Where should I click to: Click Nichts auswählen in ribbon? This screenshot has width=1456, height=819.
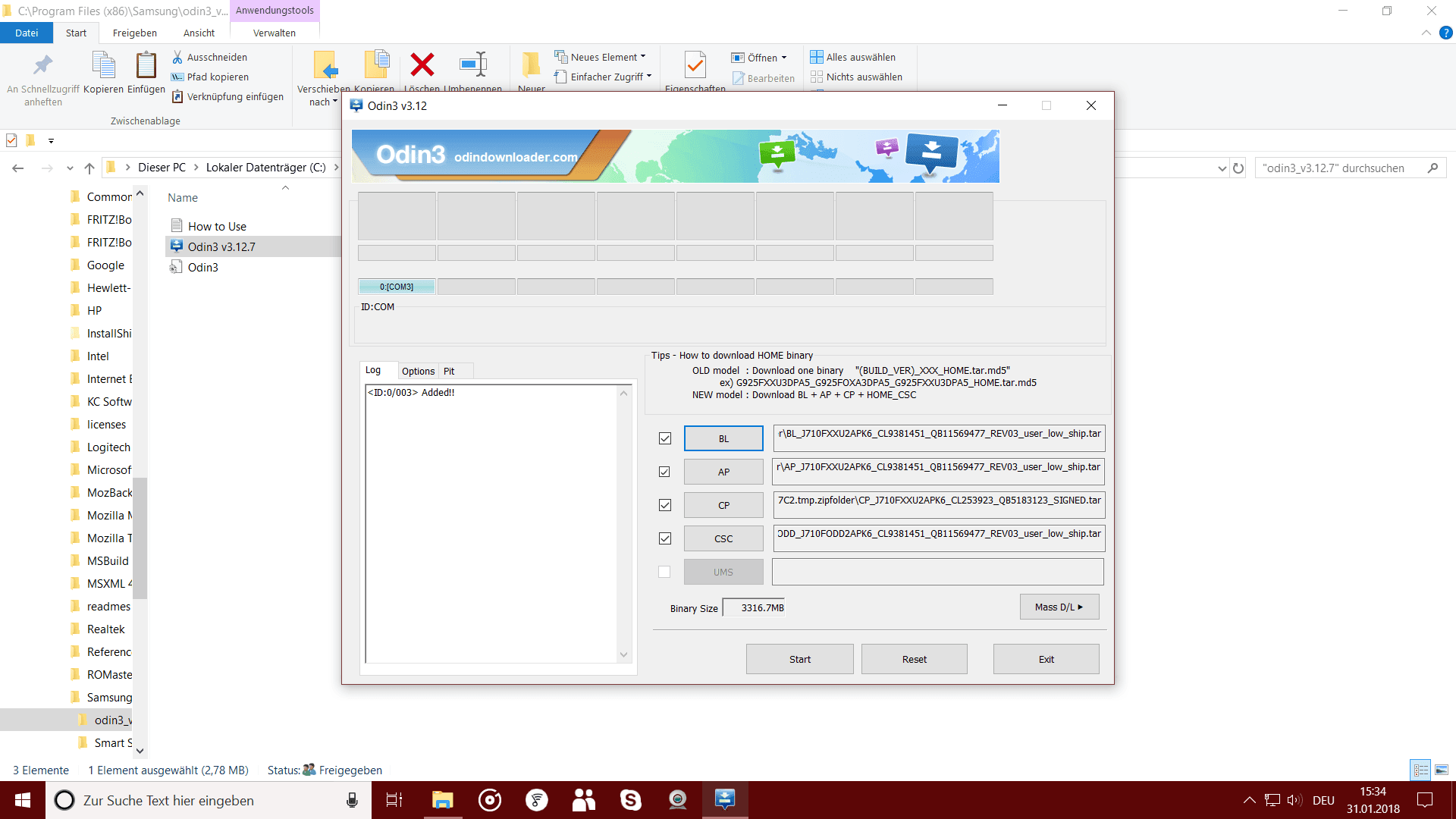pos(856,77)
